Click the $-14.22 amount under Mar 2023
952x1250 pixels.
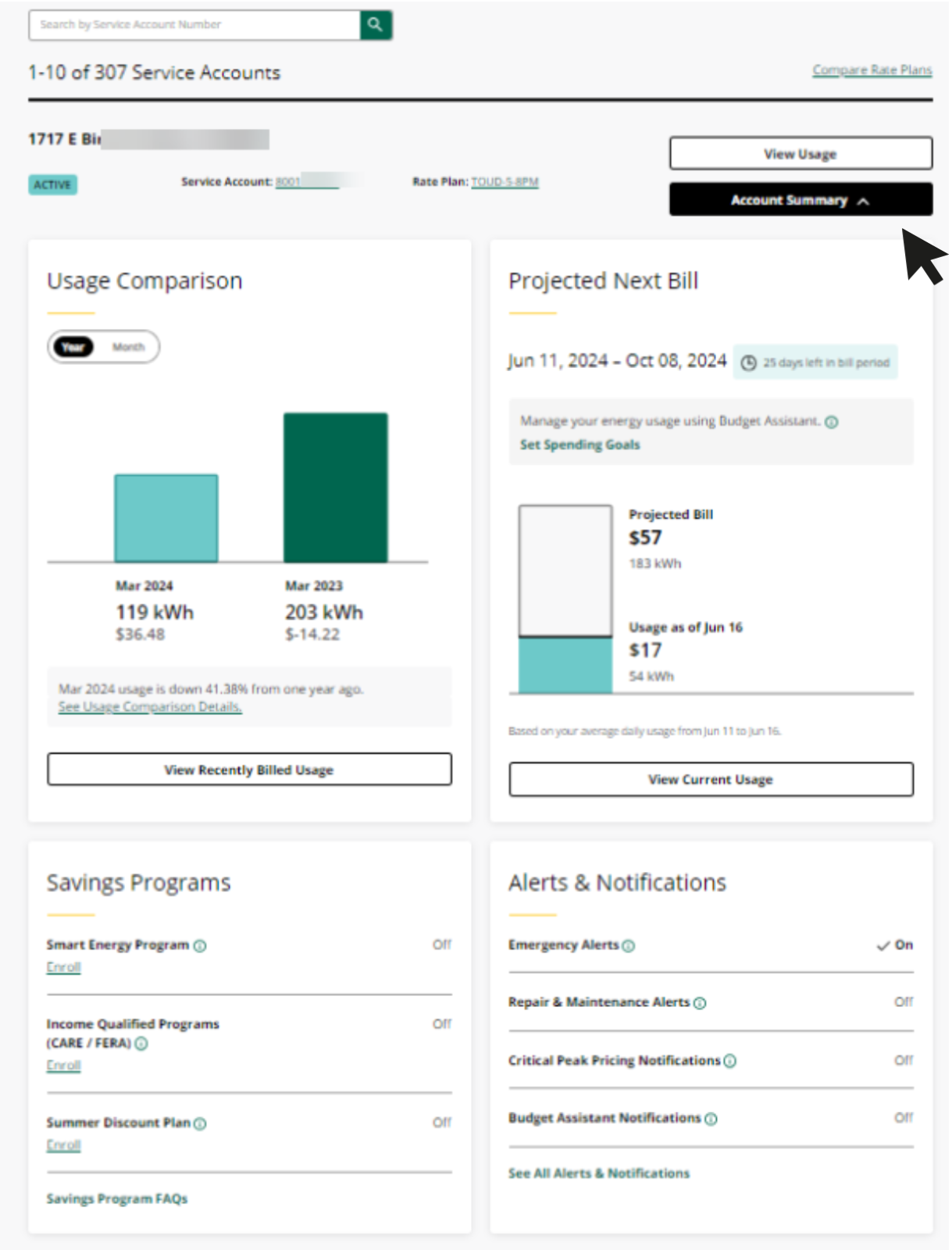coord(312,634)
